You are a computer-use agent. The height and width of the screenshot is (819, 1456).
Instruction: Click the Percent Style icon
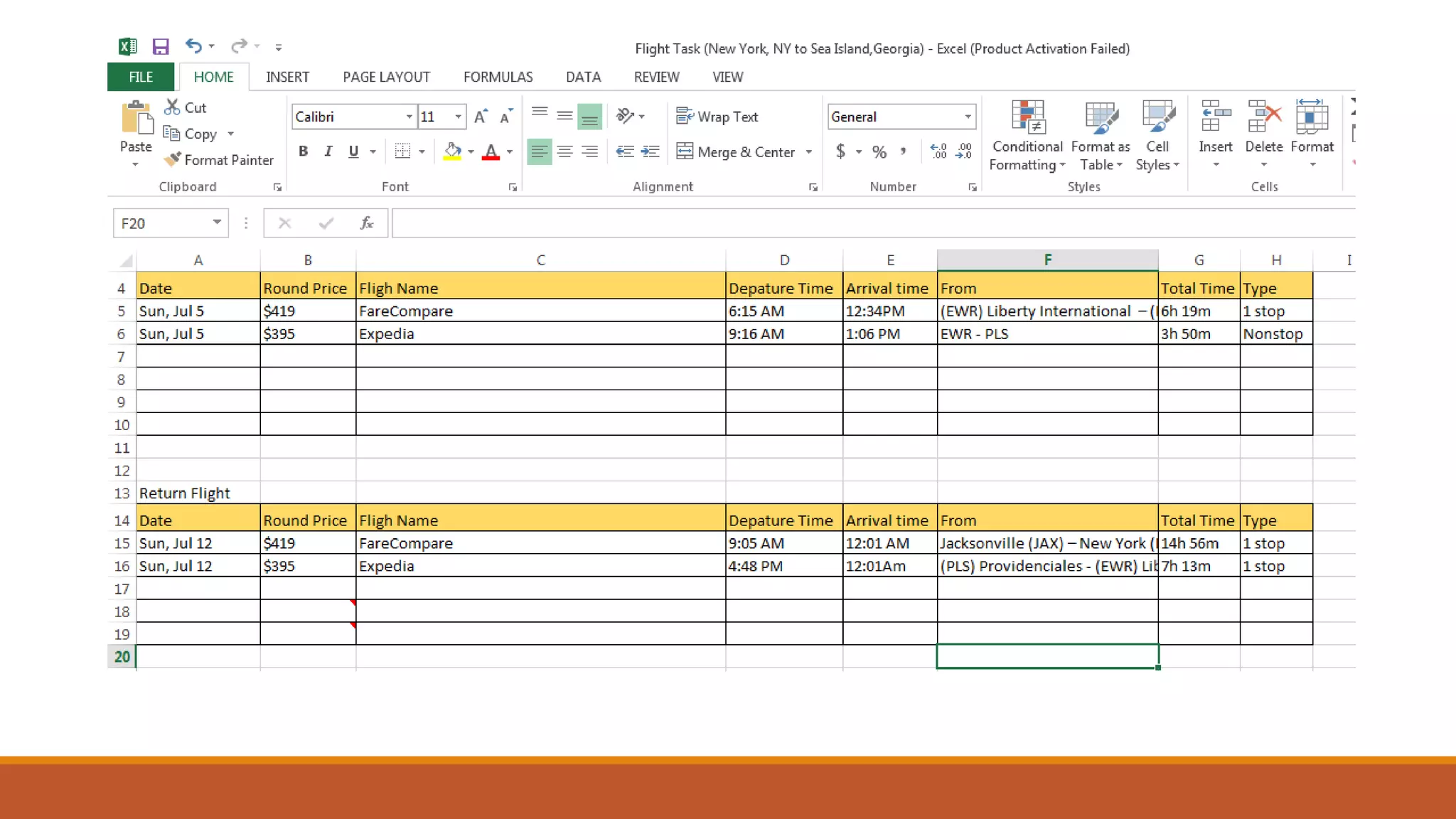(x=879, y=151)
